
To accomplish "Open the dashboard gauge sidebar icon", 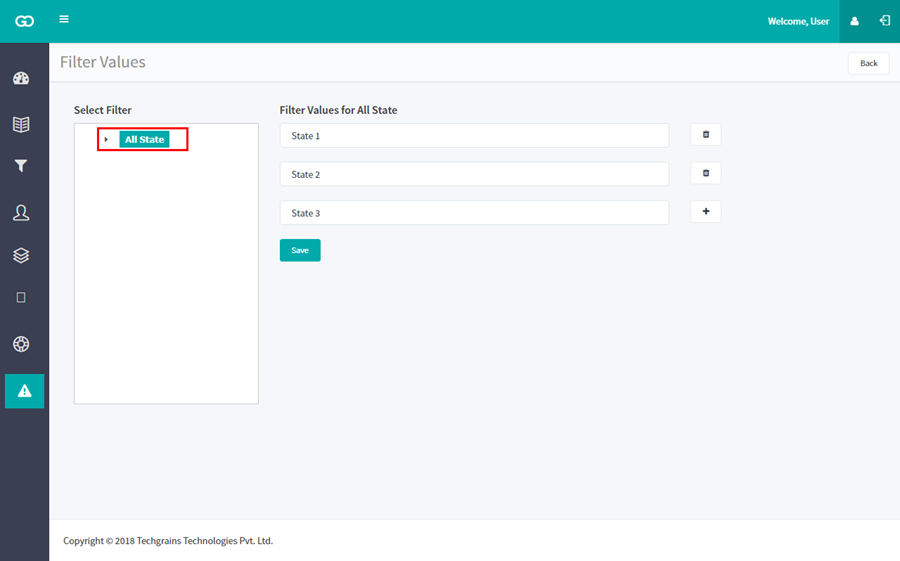I will tap(21, 79).
